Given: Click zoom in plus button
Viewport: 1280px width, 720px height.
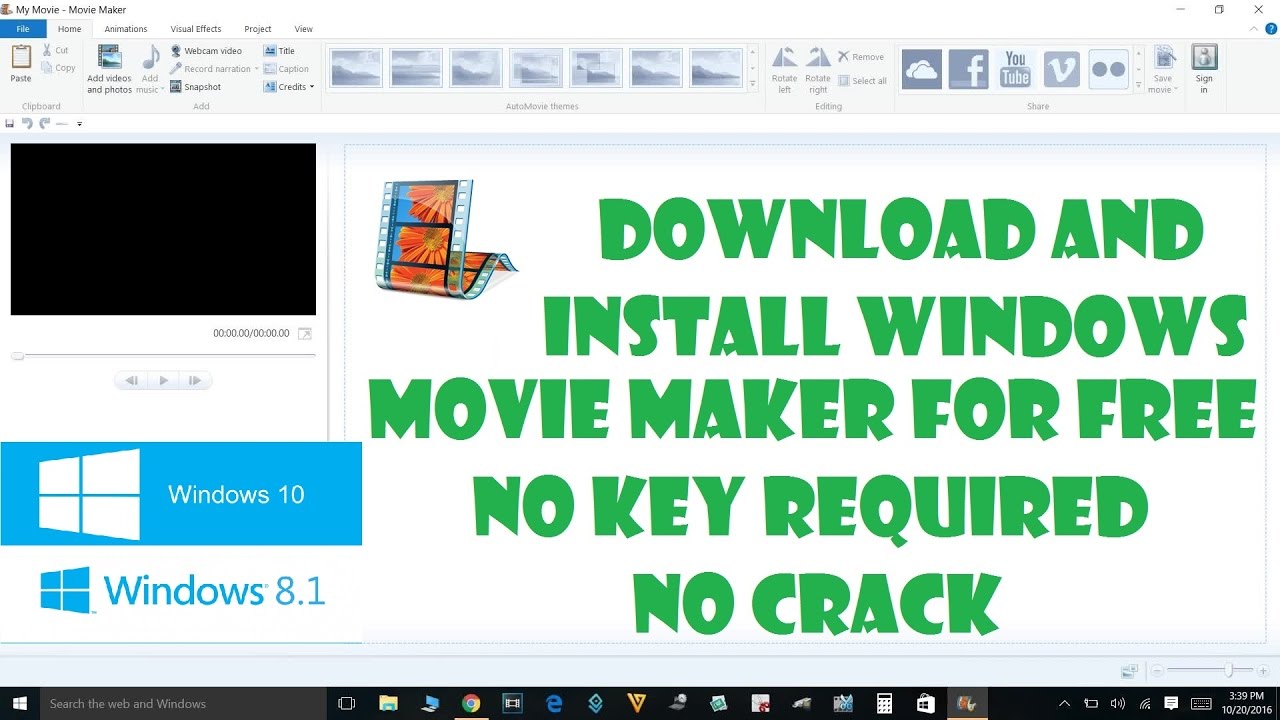Looking at the screenshot, I should click(x=1264, y=671).
